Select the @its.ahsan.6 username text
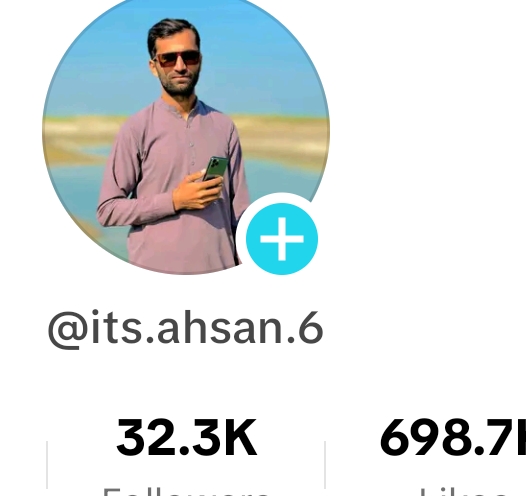 click(x=186, y=329)
